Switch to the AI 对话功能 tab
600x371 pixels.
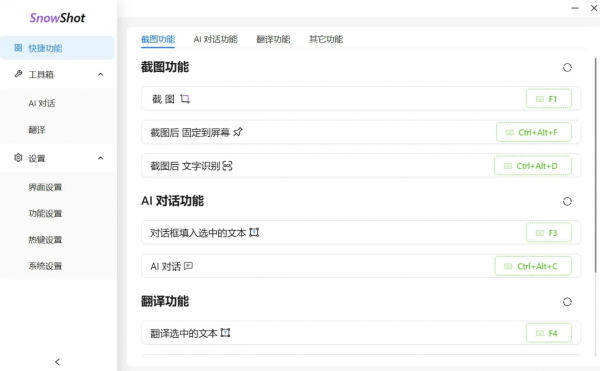pyautogui.click(x=215, y=39)
